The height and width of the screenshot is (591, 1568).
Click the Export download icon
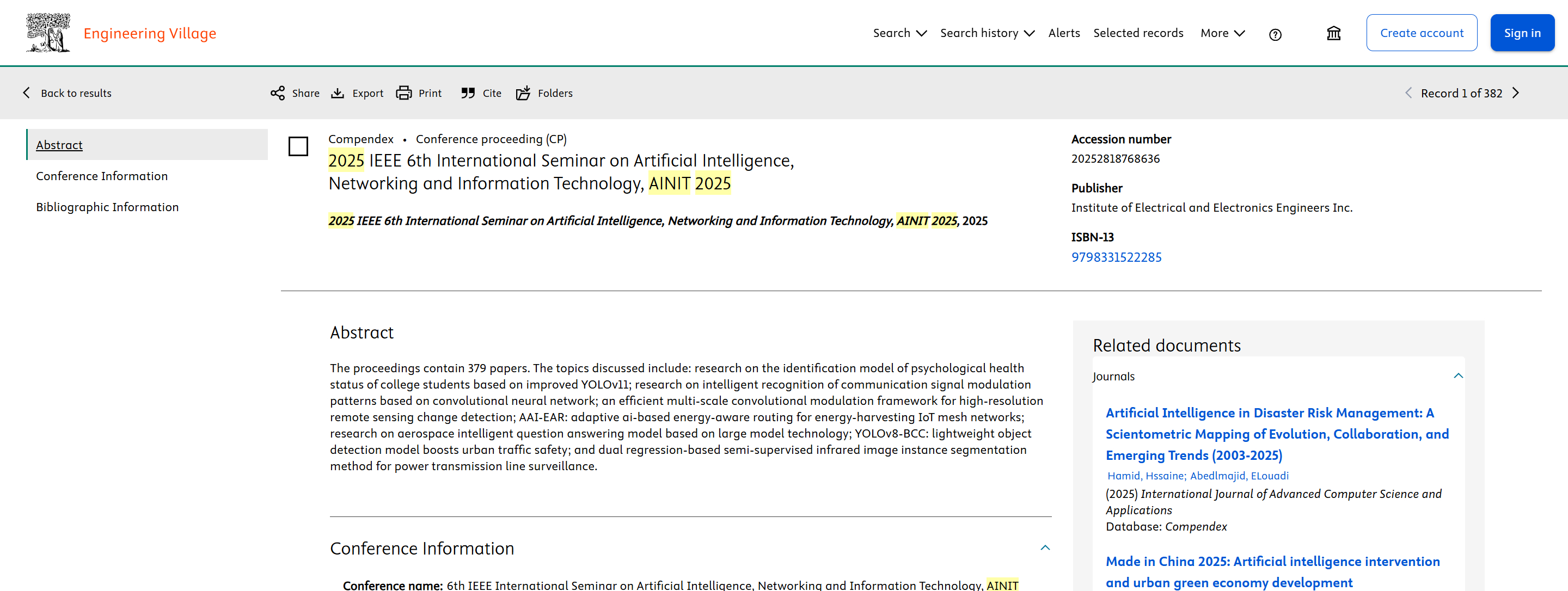click(337, 93)
